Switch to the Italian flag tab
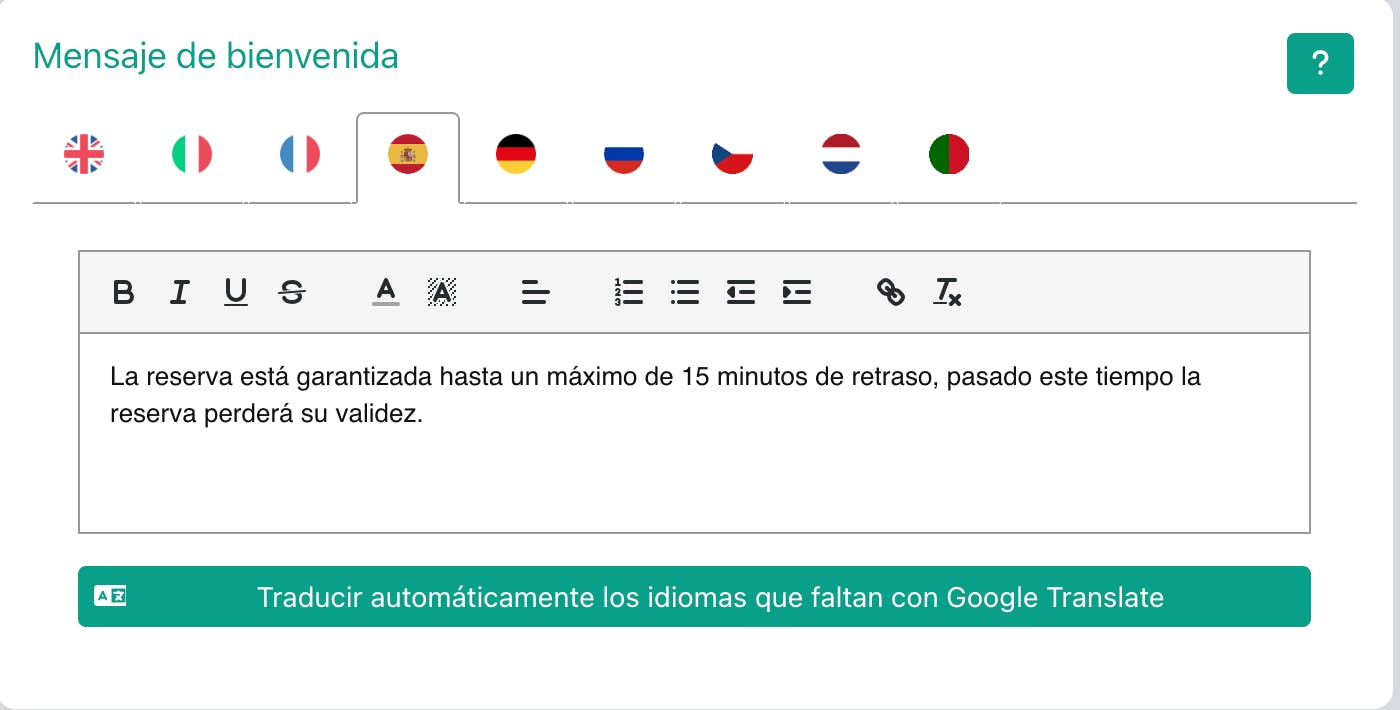 (x=192, y=155)
